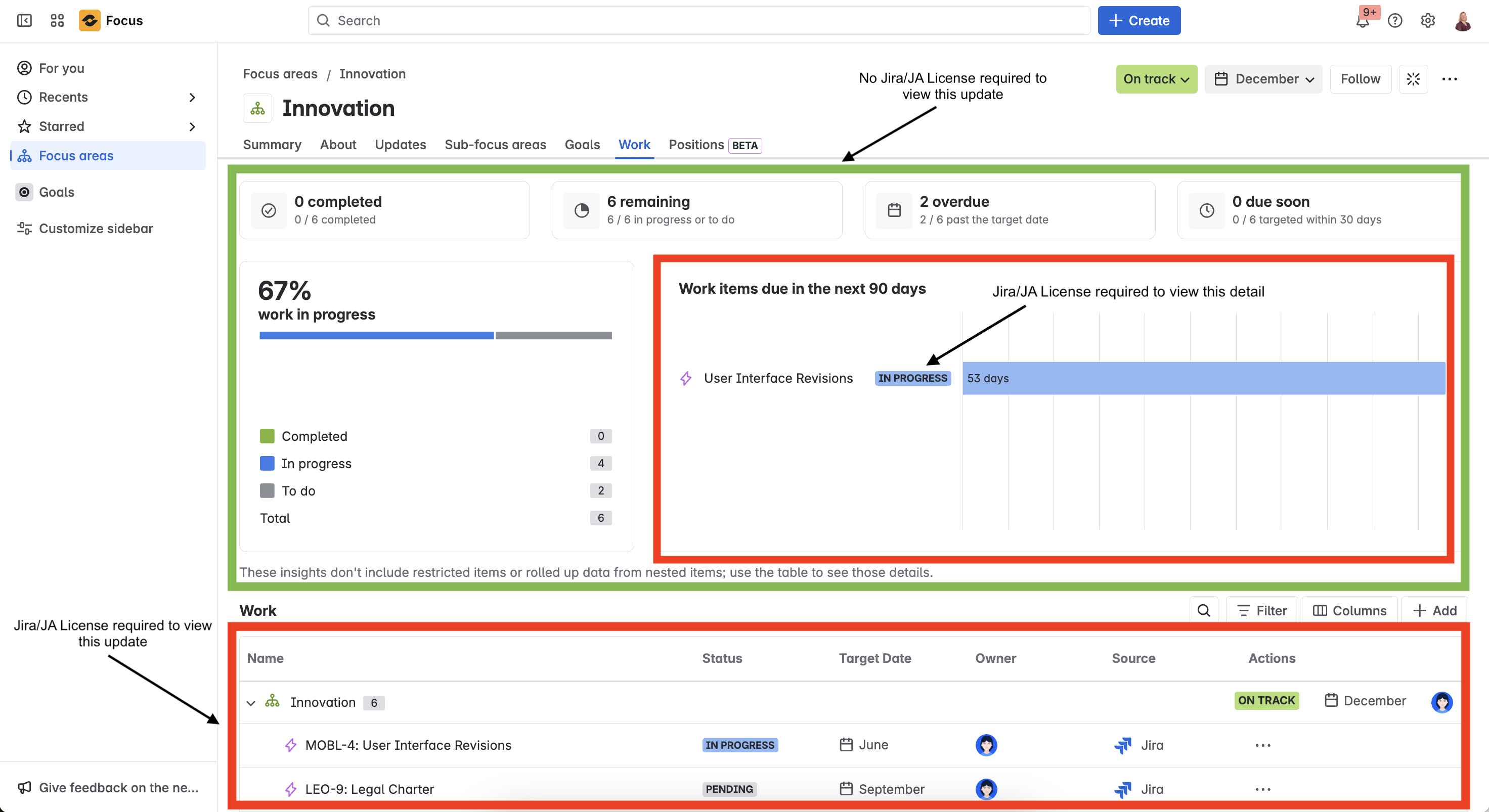Screen dimensions: 1489x812
Task: Open the apps grid switcher
Action: (x=56, y=20)
